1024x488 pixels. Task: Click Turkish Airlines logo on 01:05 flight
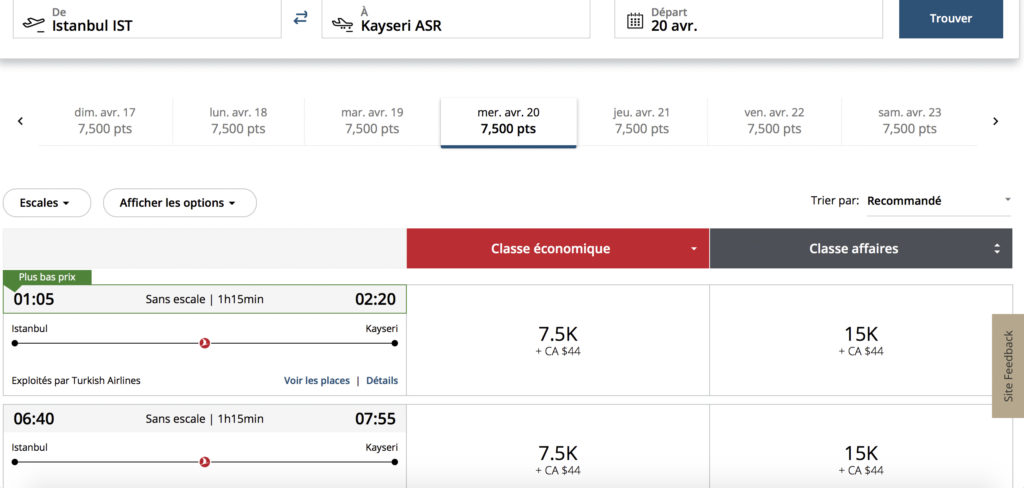point(204,343)
